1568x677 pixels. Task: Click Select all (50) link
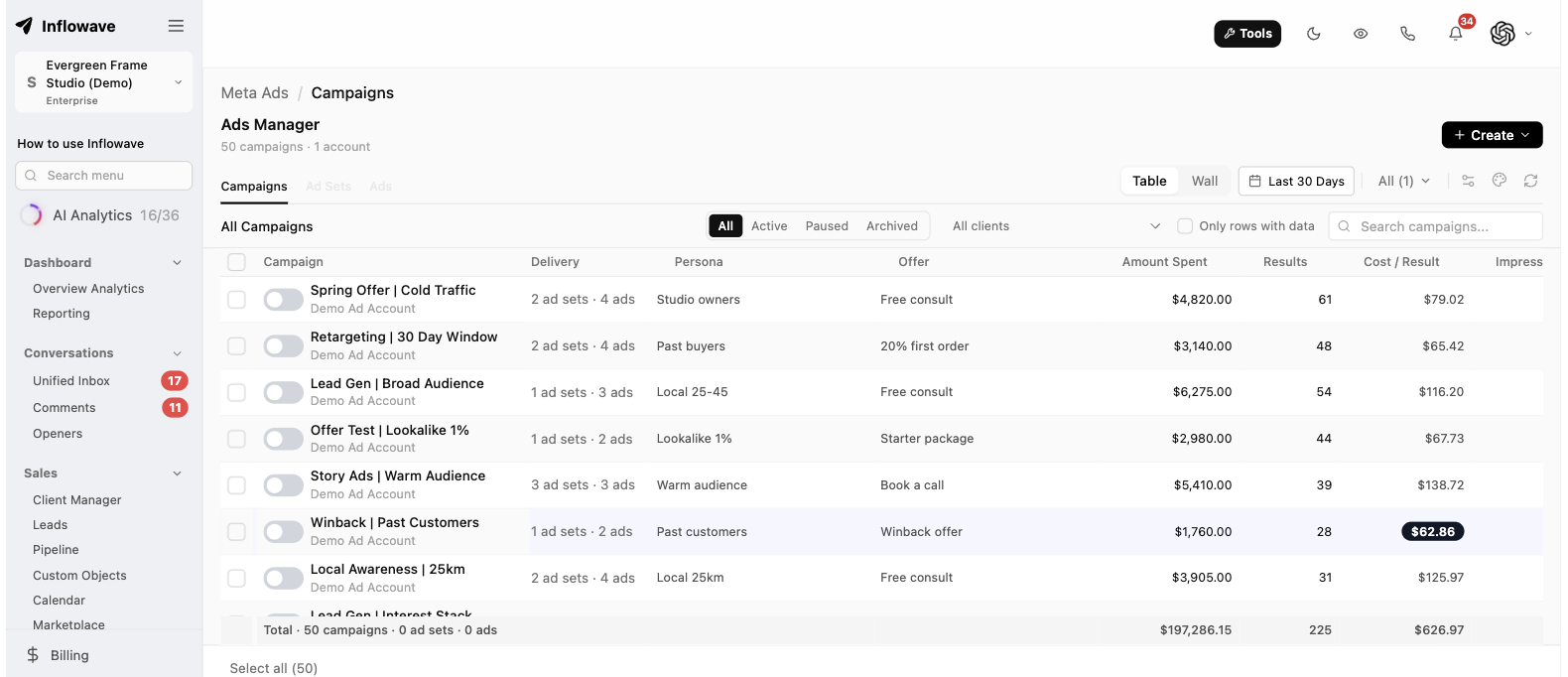coord(274,668)
